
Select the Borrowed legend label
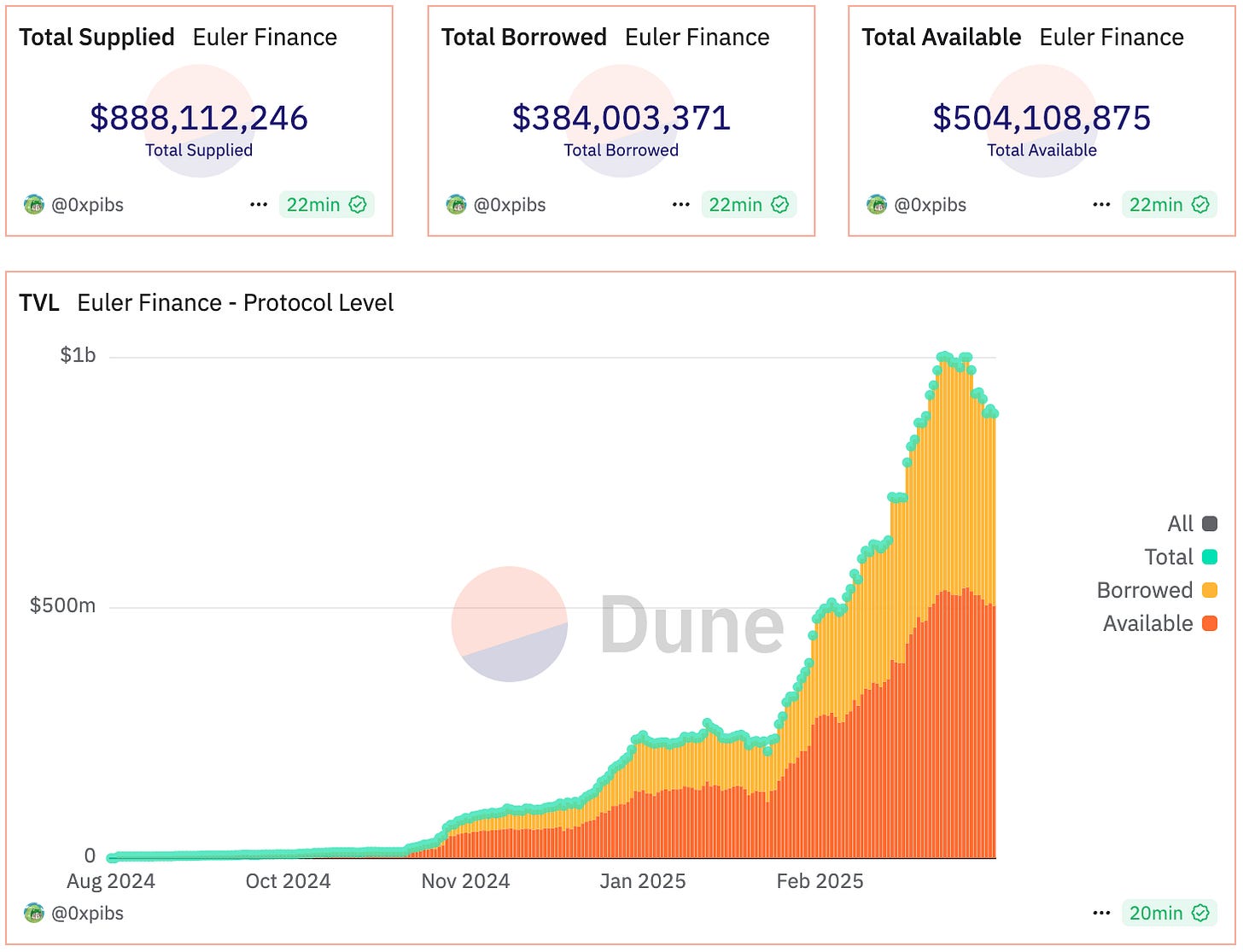(x=1145, y=590)
